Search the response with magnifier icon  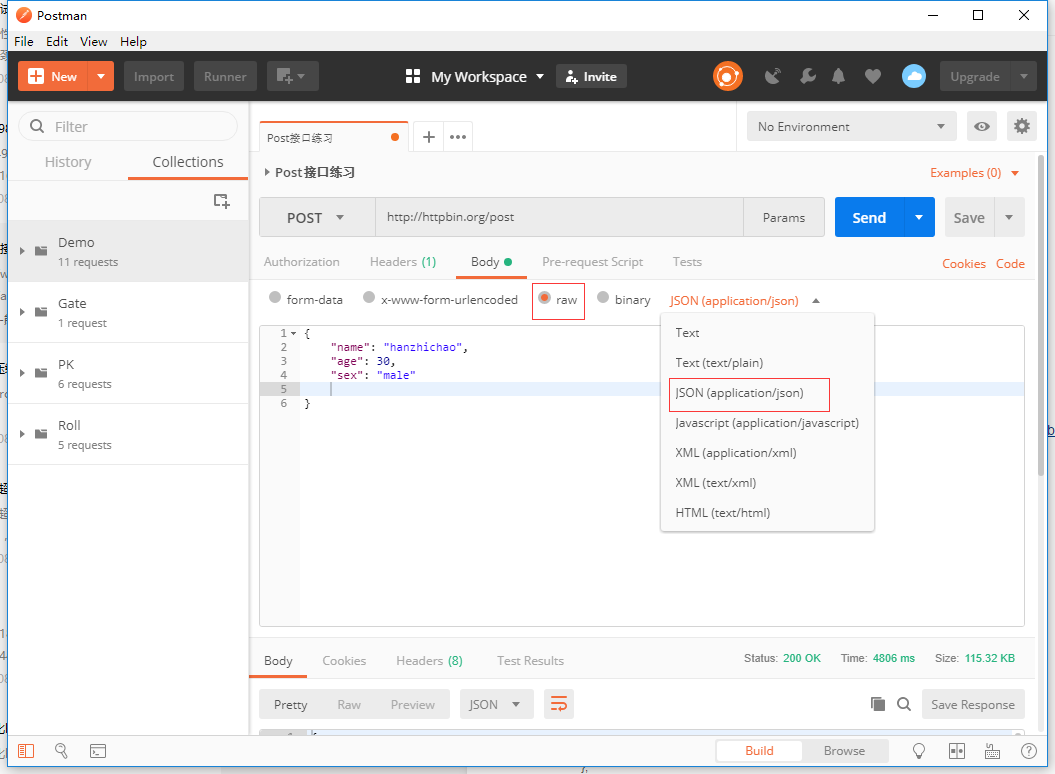tap(904, 704)
